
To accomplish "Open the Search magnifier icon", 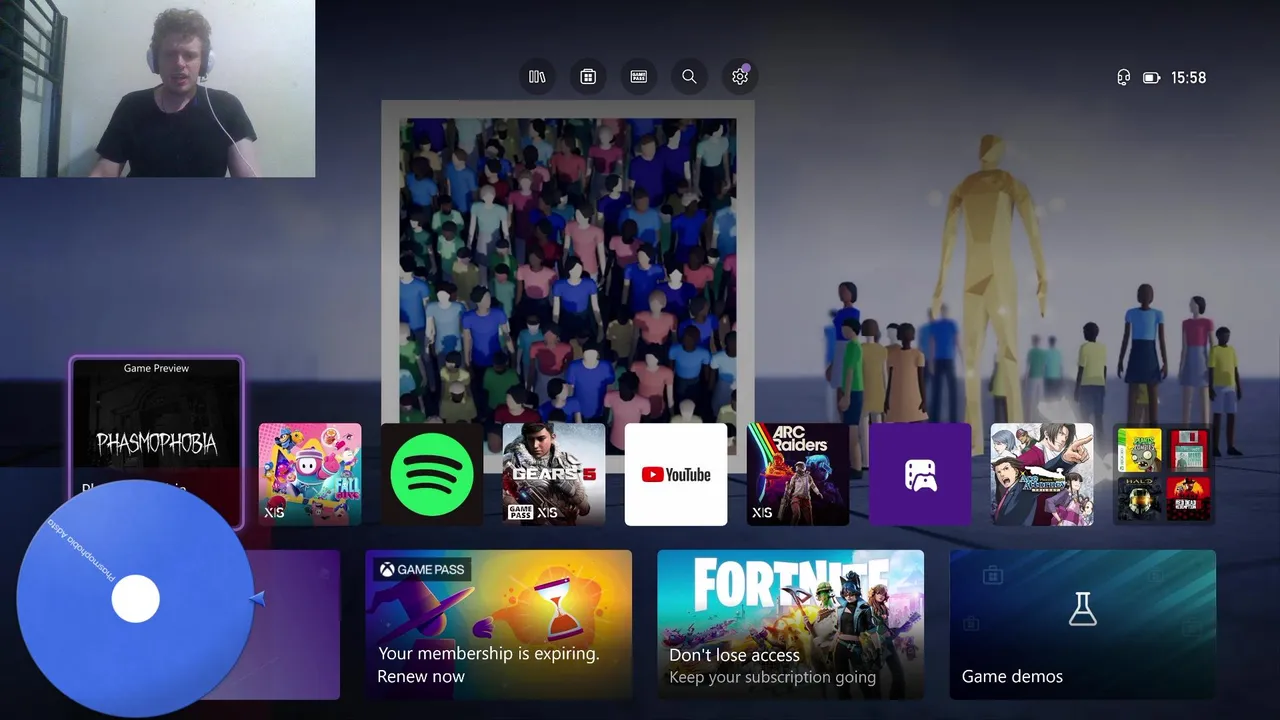I will pos(689,77).
